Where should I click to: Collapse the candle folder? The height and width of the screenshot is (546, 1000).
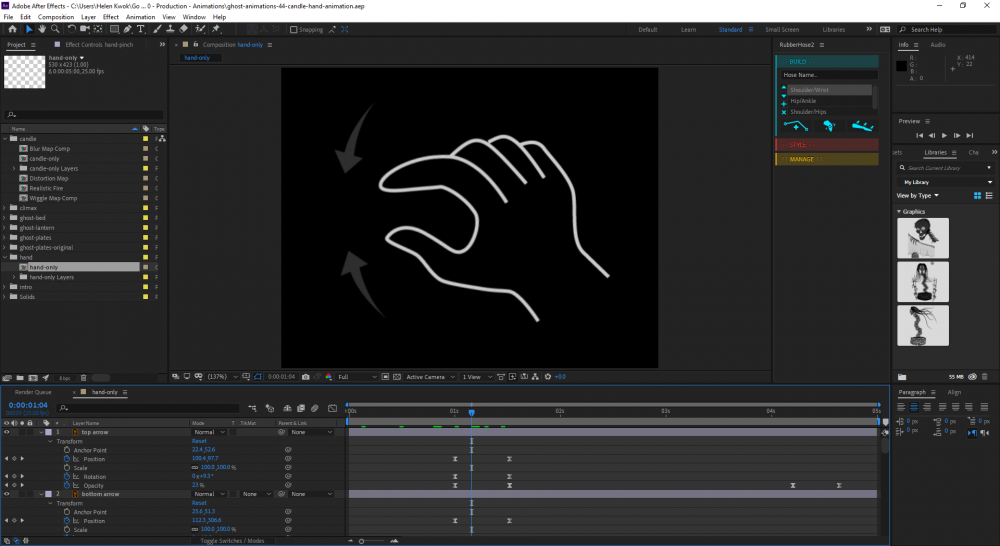click(x=5, y=138)
